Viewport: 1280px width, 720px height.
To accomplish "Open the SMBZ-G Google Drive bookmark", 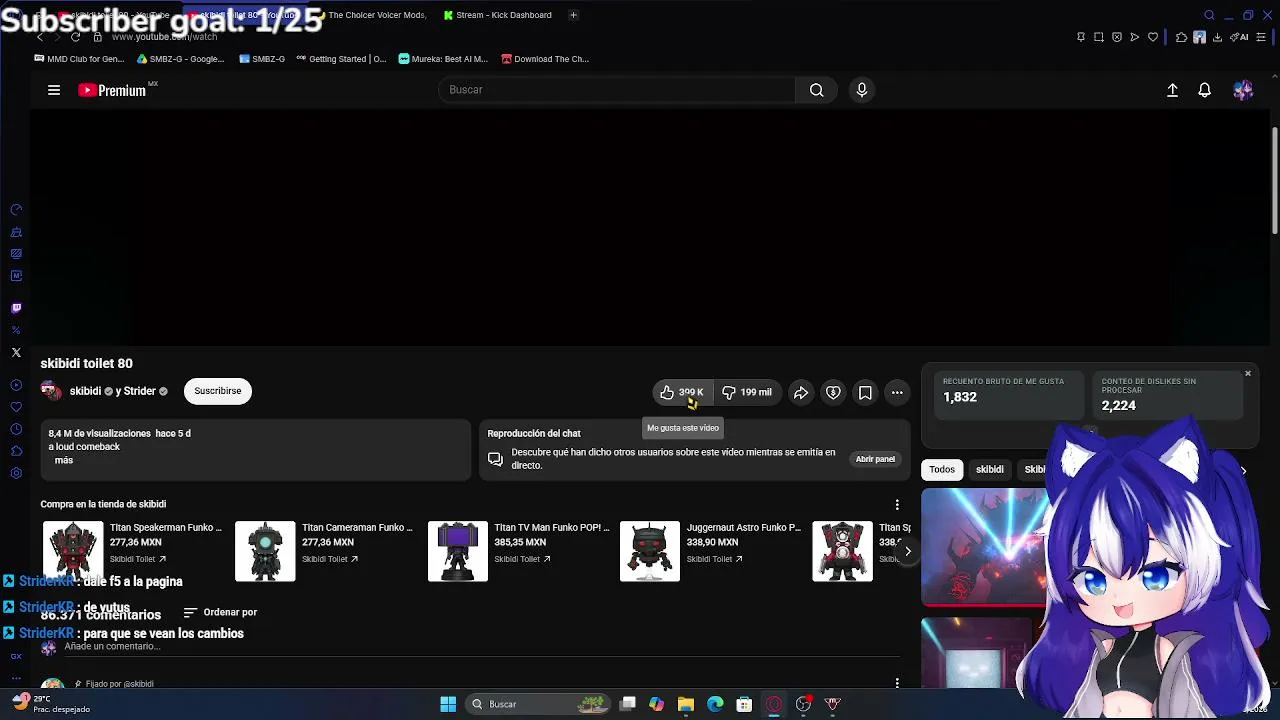I will (181, 59).
